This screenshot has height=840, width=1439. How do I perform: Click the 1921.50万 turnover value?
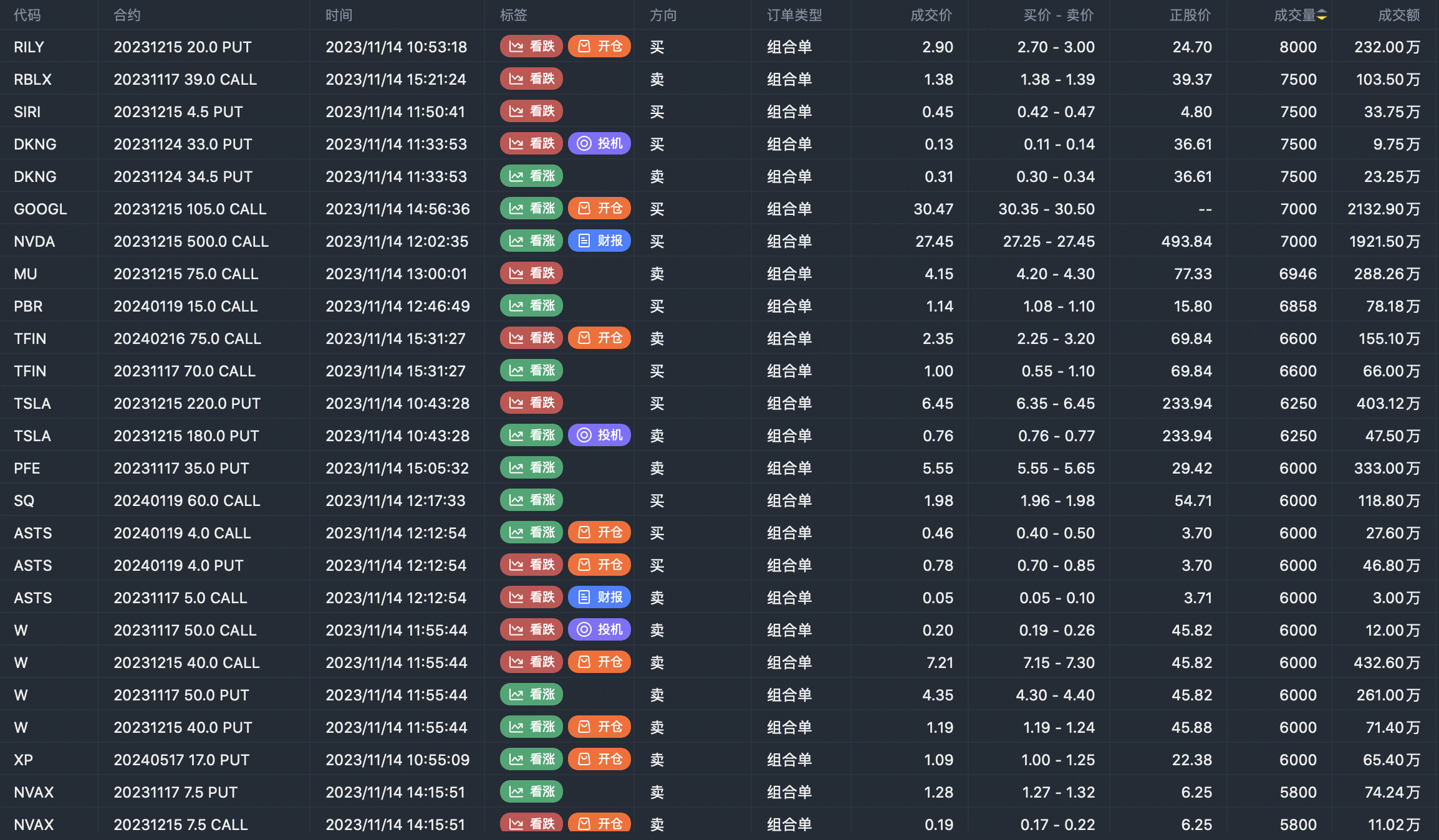coord(1385,241)
